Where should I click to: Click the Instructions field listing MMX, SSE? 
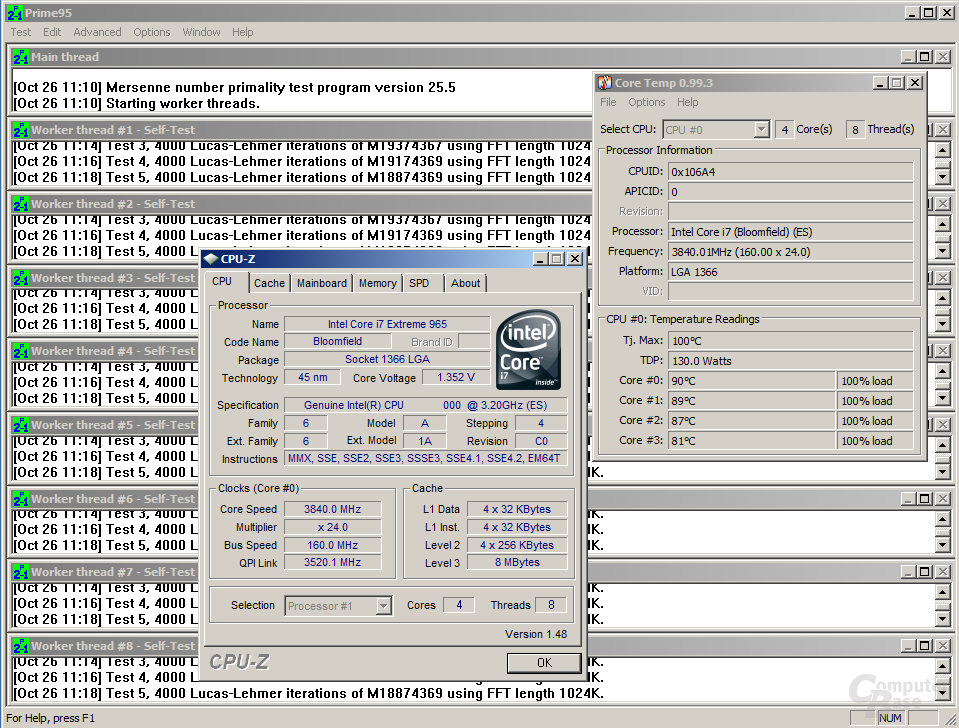pos(425,458)
